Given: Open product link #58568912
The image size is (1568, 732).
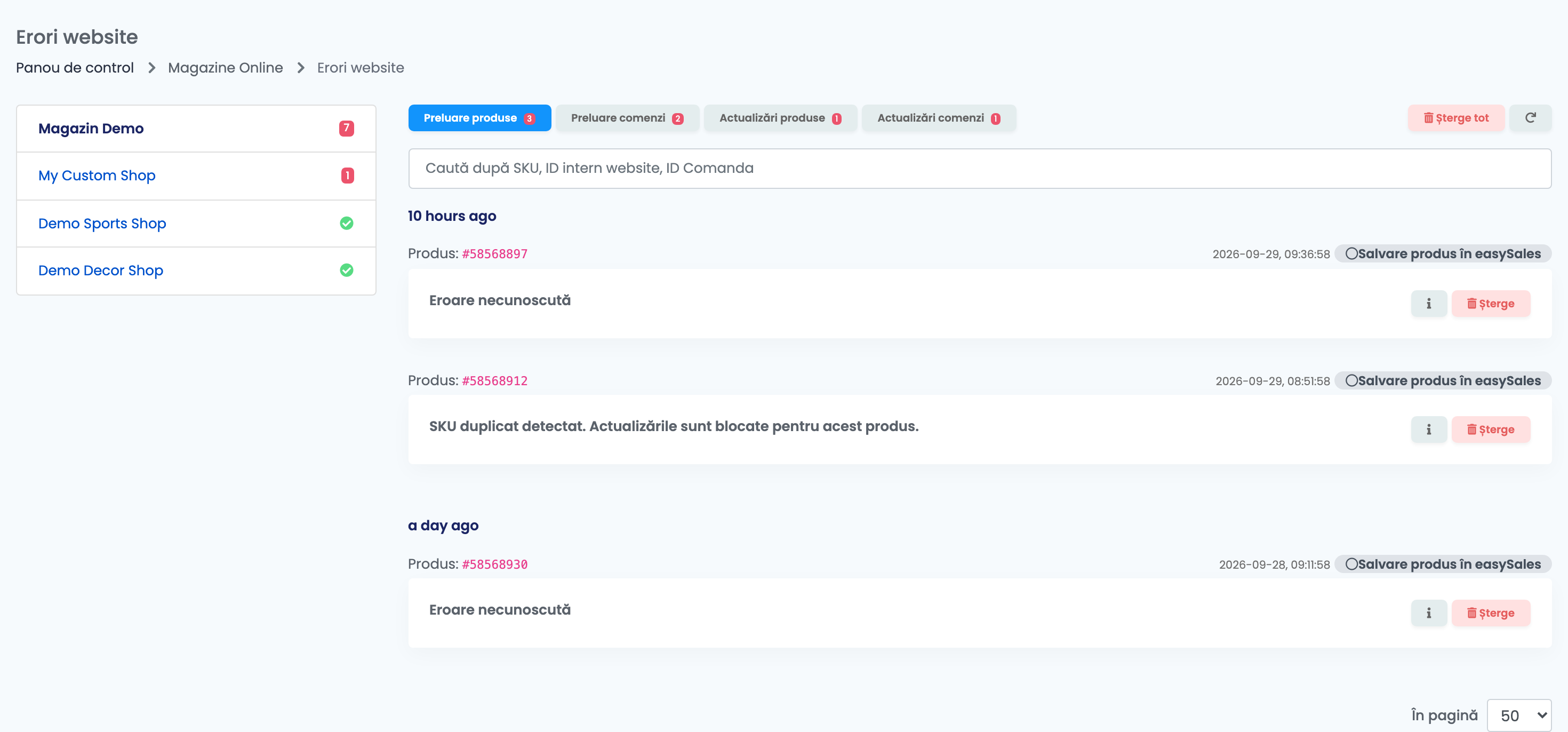Looking at the screenshot, I should click(x=494, y=380).
